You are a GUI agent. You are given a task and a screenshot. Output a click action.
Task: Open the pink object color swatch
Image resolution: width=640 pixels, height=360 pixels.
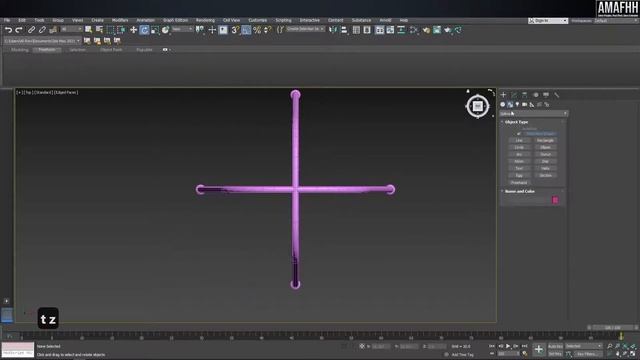click(555, 200)
